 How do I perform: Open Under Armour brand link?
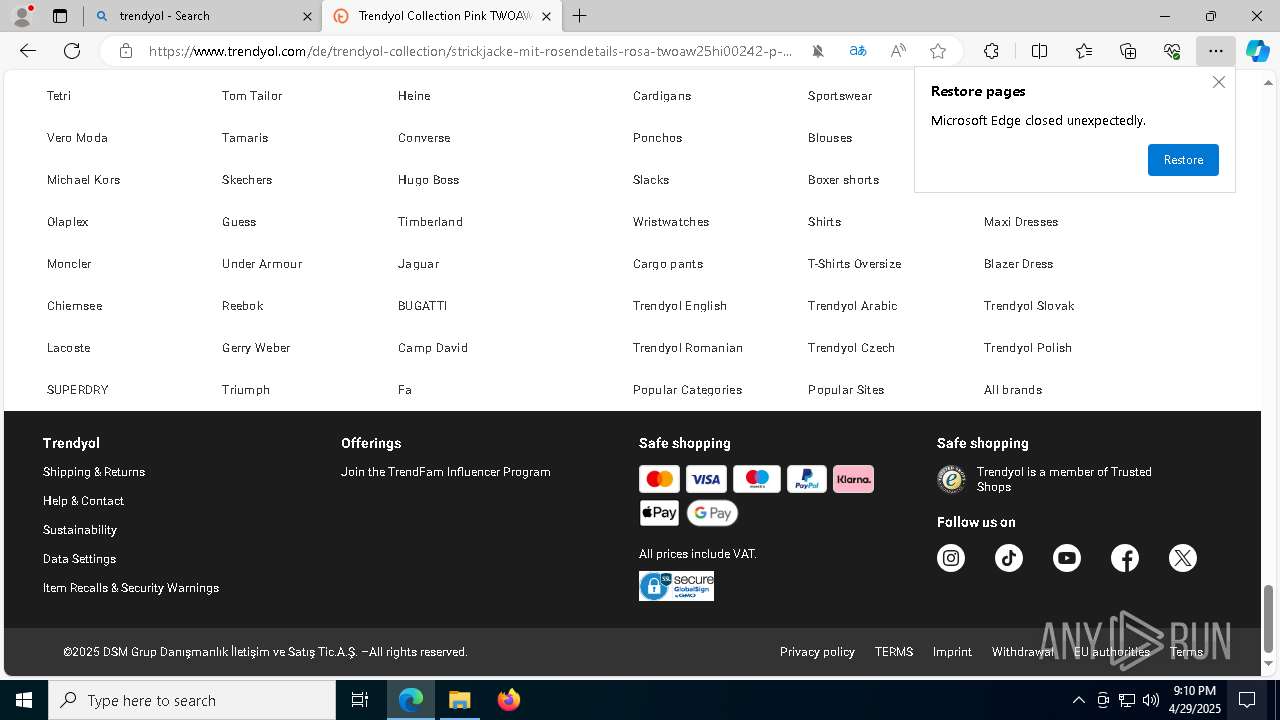point(262,264)
